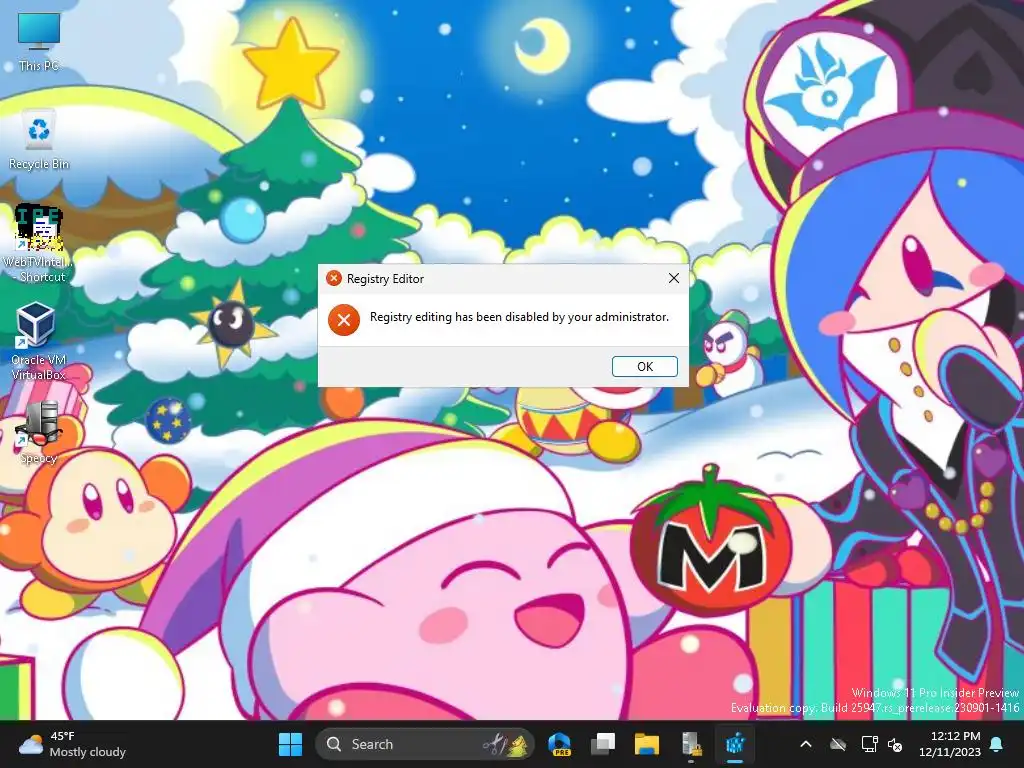The image size is (1024, 768).
Task: Open the network status tray icon
Action: coord(869,744)
